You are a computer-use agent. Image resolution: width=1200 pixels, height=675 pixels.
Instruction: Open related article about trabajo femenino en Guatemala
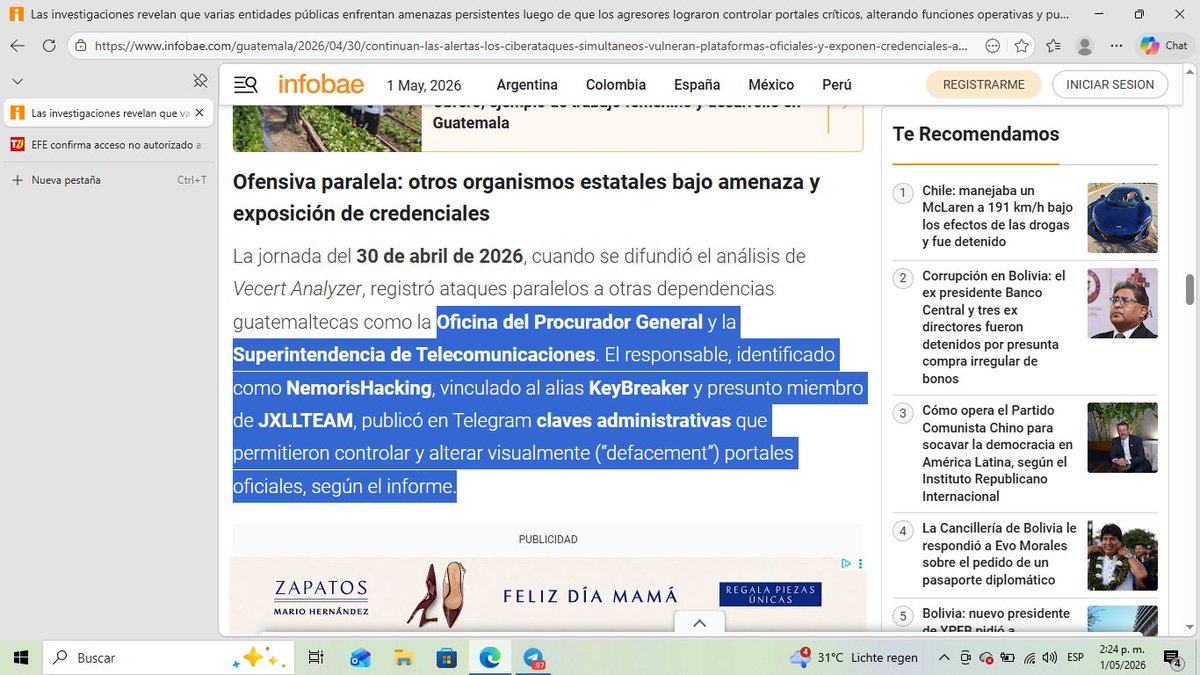(x=617, y=113)
